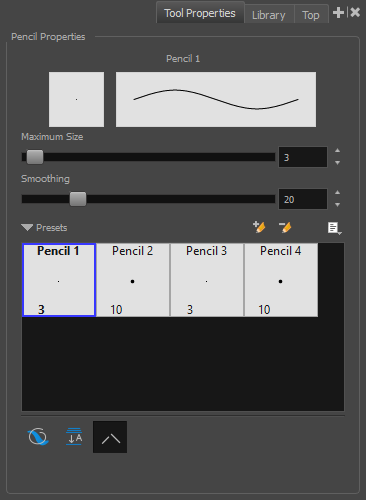Image resolution: width=366 pixels, height=500 pixels.
Task: Select the Pencil 2 preset
Action: pyautogui.click(x=133, y=280)
